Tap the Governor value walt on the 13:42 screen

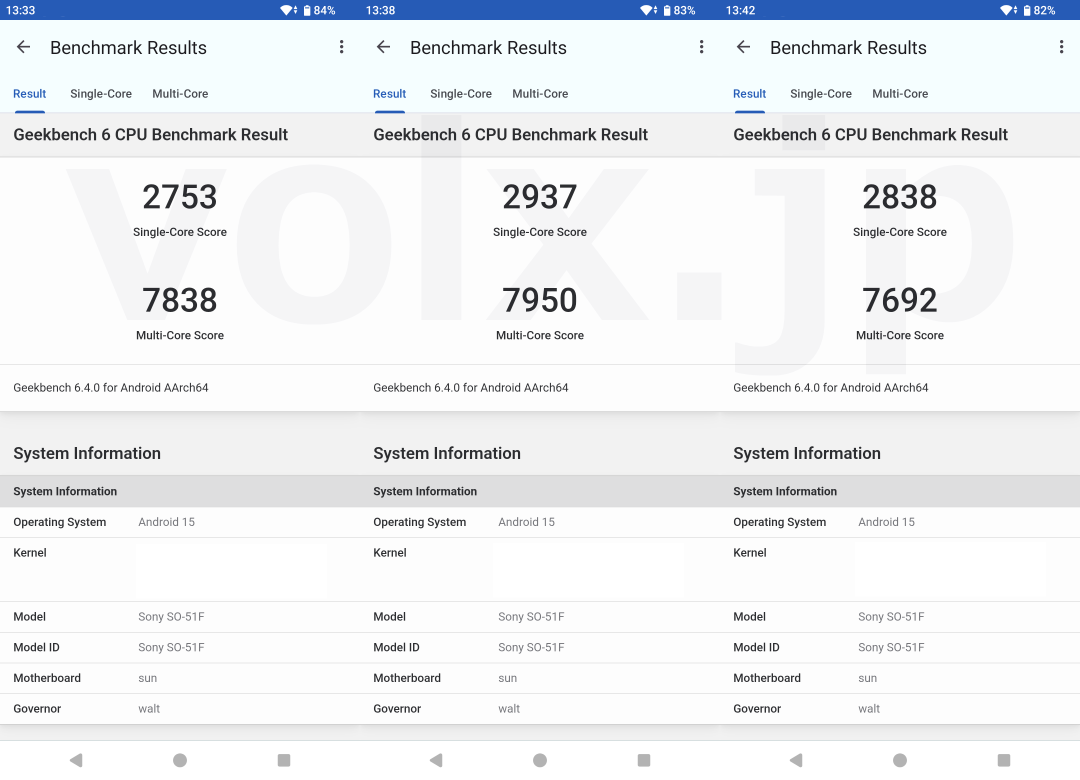coord(869,708)
